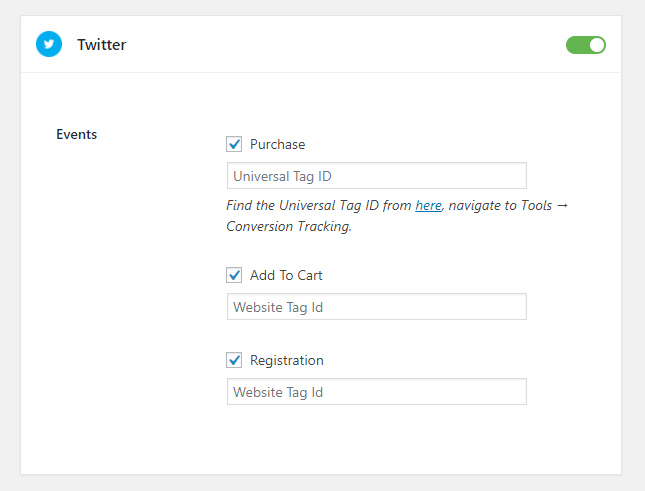Click the blue Twitter bird icon
The width and height of the screenshot is (645, 491).
(x=49, y=44)
